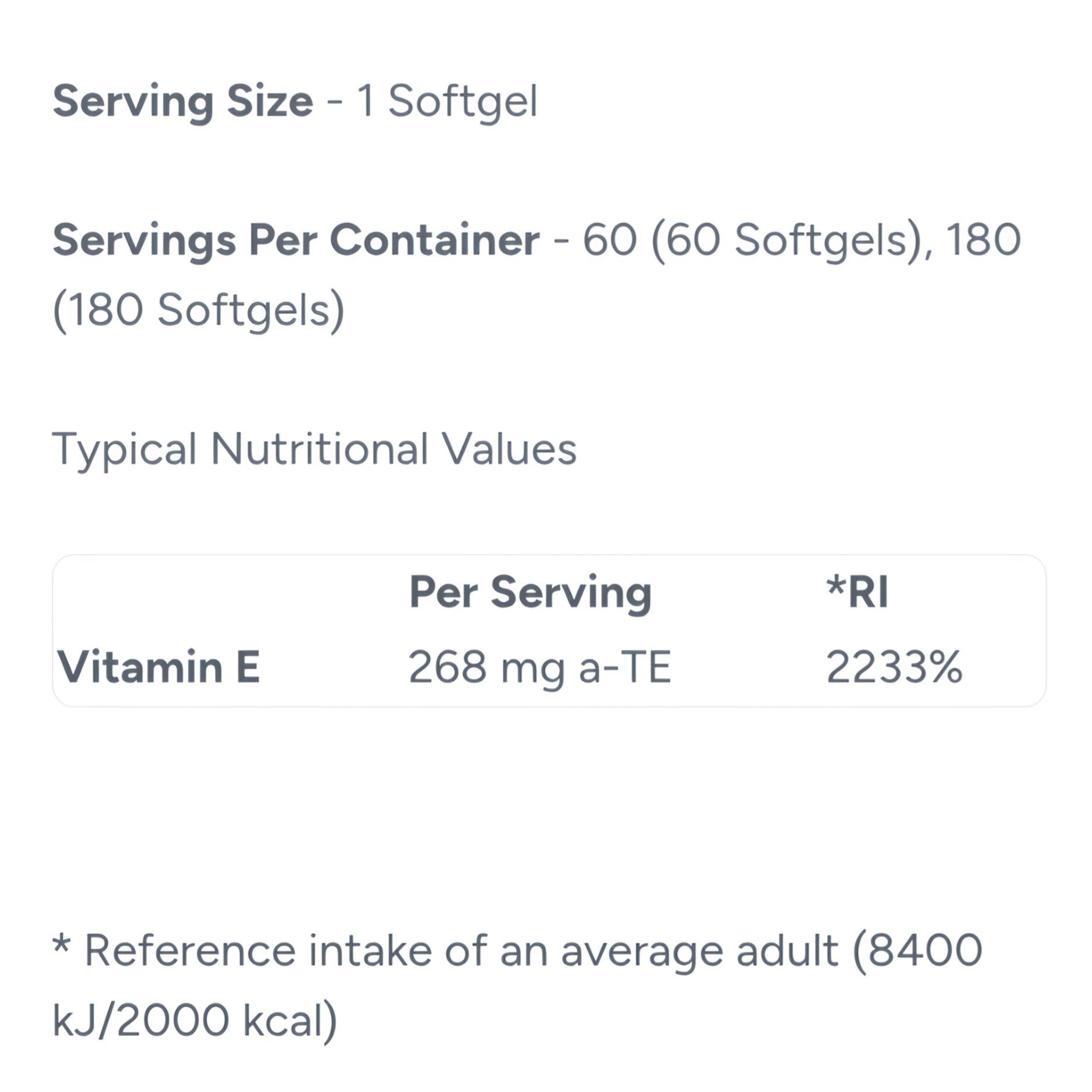Click the "1 Softgel" serving value
Viewport: 1092px width, 1092px height.
pyautogui.click(x=447, y=102)
